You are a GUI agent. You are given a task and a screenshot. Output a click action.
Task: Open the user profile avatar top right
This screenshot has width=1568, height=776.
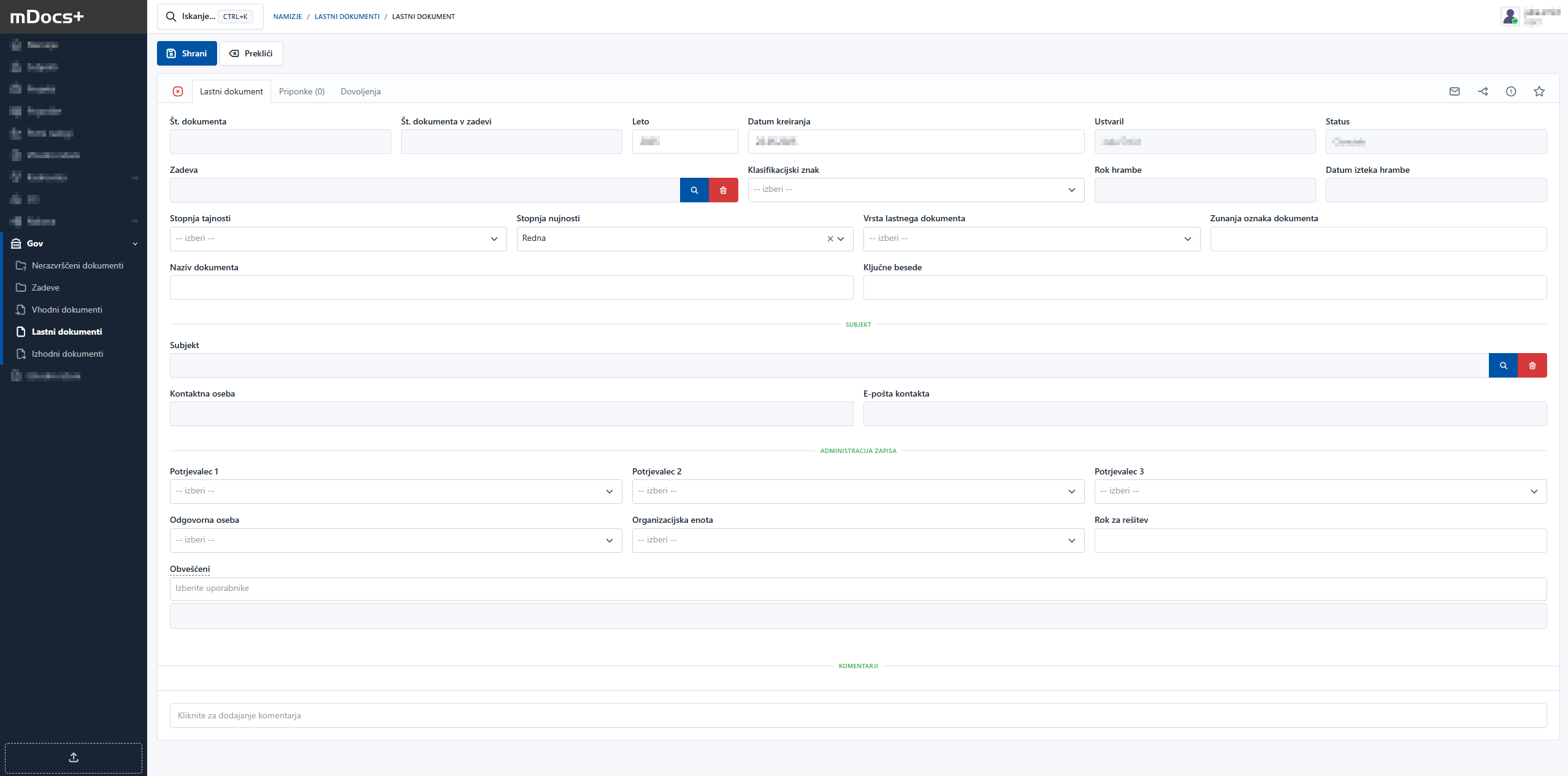pyautogui.click(x=1510, y=16)
